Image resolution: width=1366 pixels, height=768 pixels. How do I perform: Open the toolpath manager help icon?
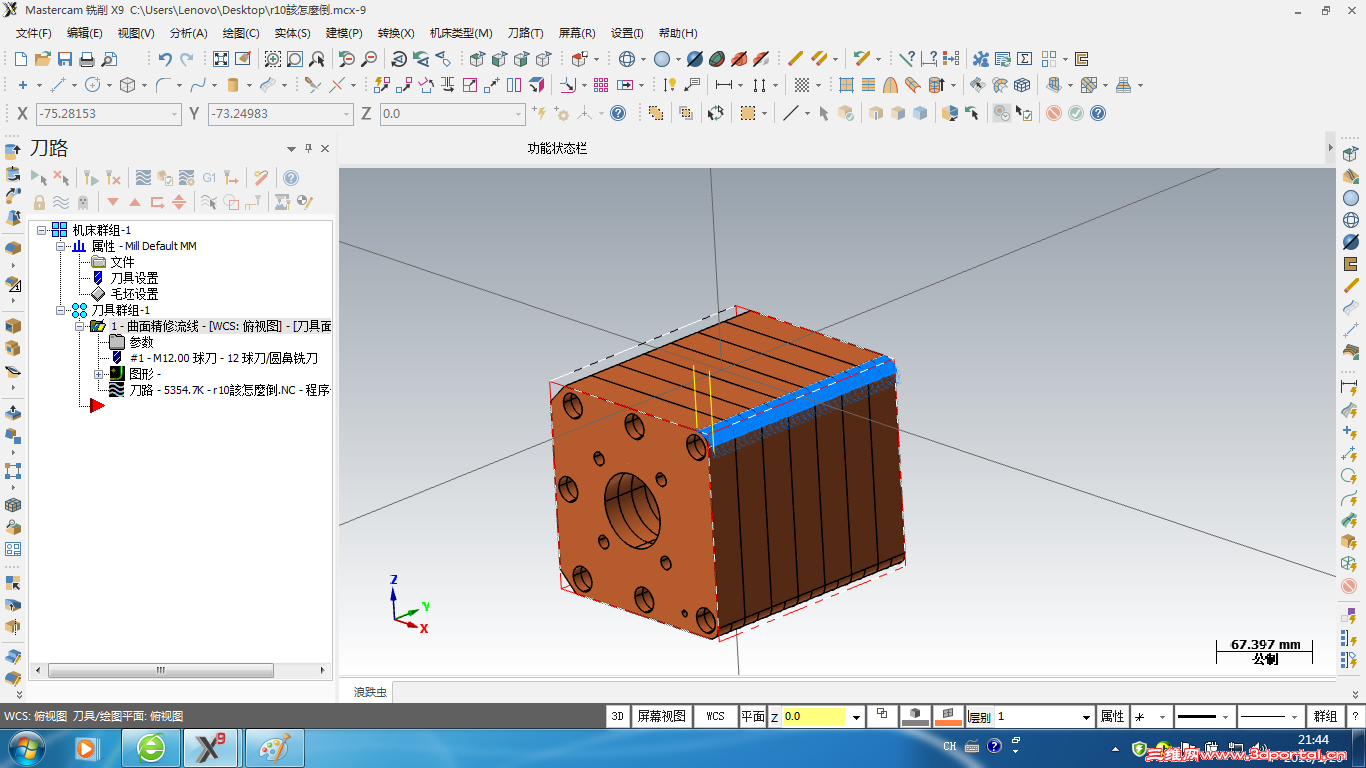coord(290,178)
